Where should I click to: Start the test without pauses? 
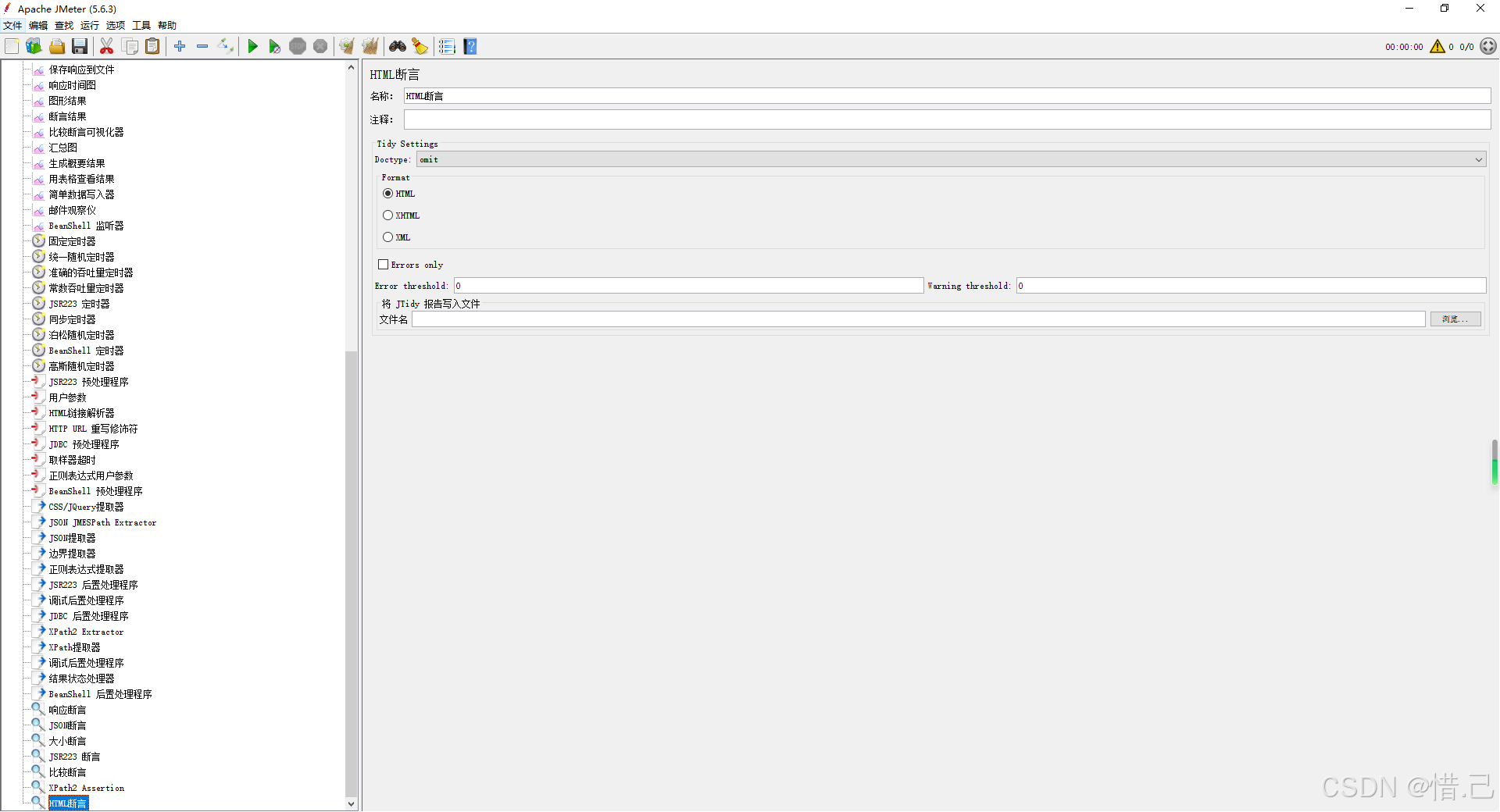click(x=274, y=47)
